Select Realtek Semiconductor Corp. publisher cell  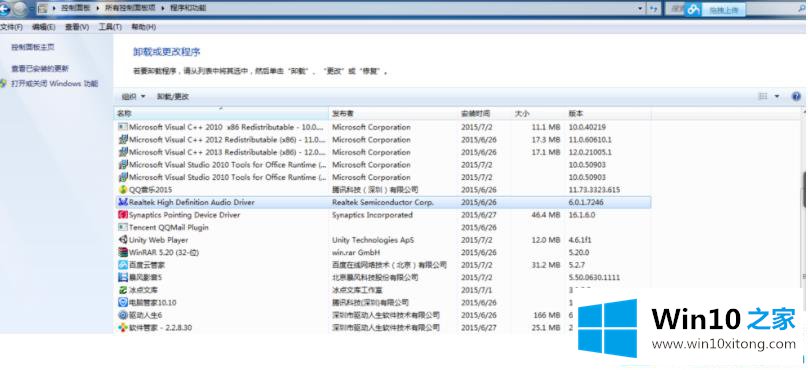(383, 203)
